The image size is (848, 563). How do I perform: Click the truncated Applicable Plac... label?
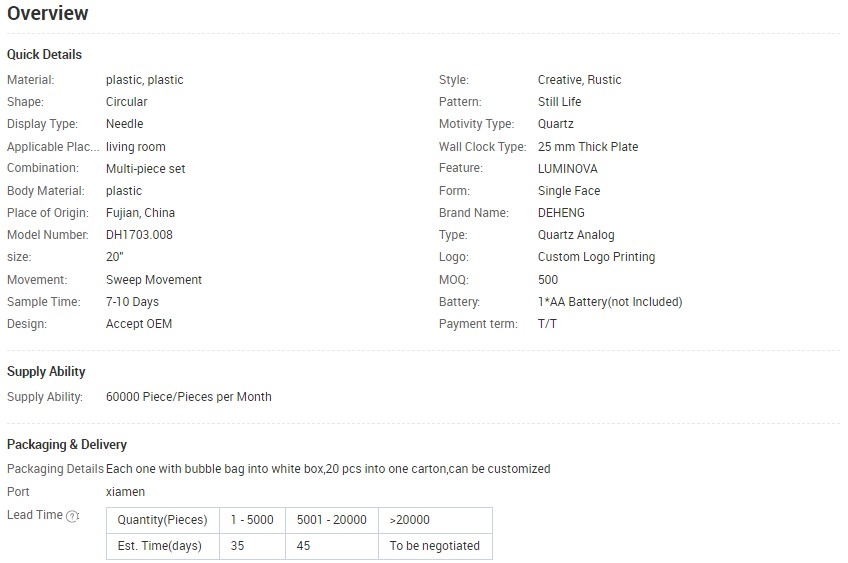tap(53, 147)
